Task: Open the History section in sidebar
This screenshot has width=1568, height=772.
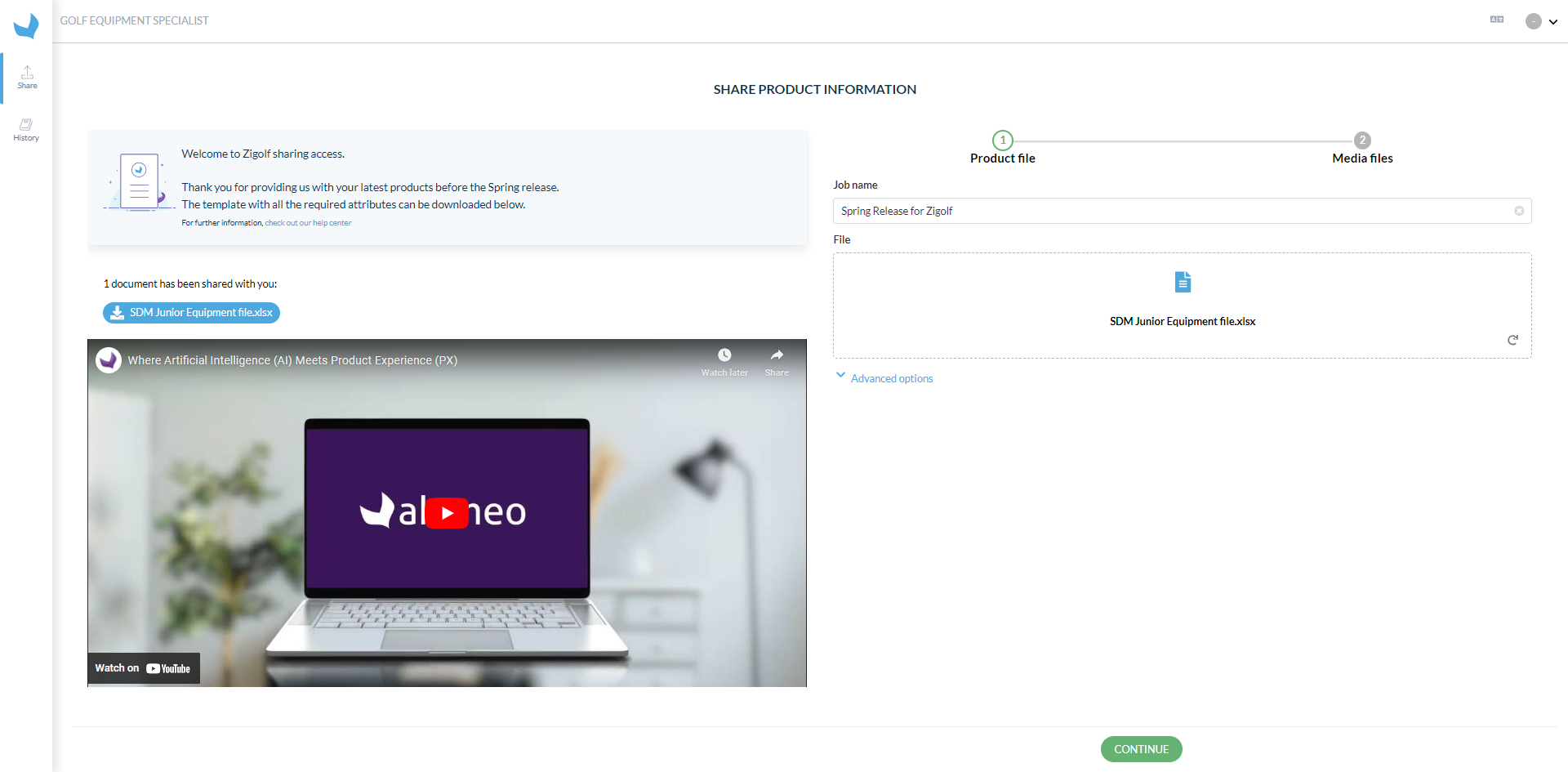Action: click(x=26, y=130)
